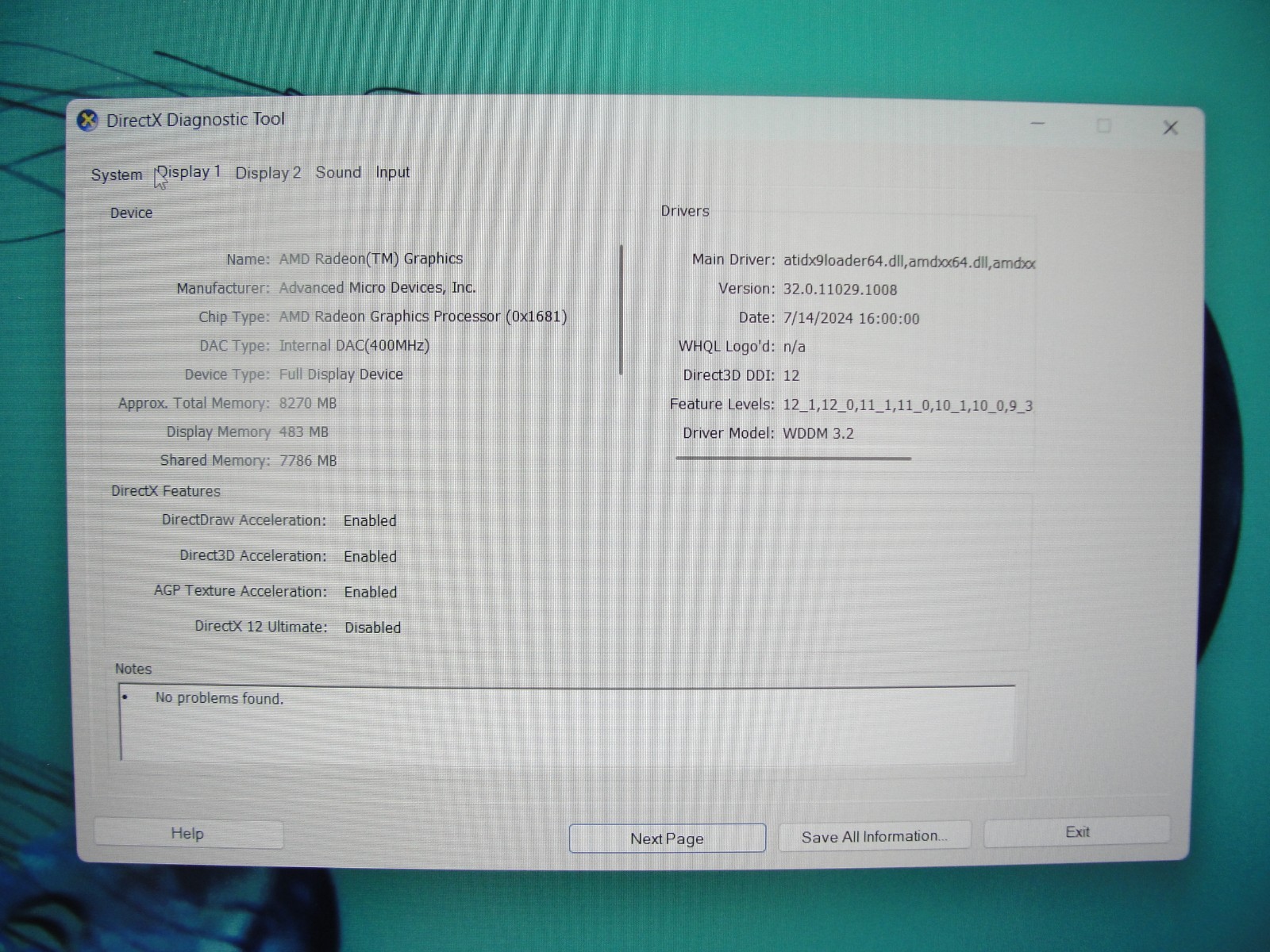The height and width of the screenshot is (952, 1270).
Task: Click driver version 32.0.11029.1008
Action: (840, 290)
